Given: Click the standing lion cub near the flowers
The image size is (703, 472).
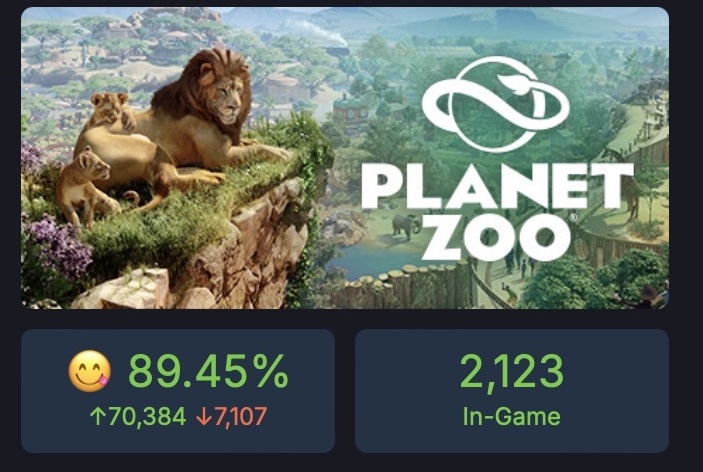Looking at the screenshot, I should [87, 187].
